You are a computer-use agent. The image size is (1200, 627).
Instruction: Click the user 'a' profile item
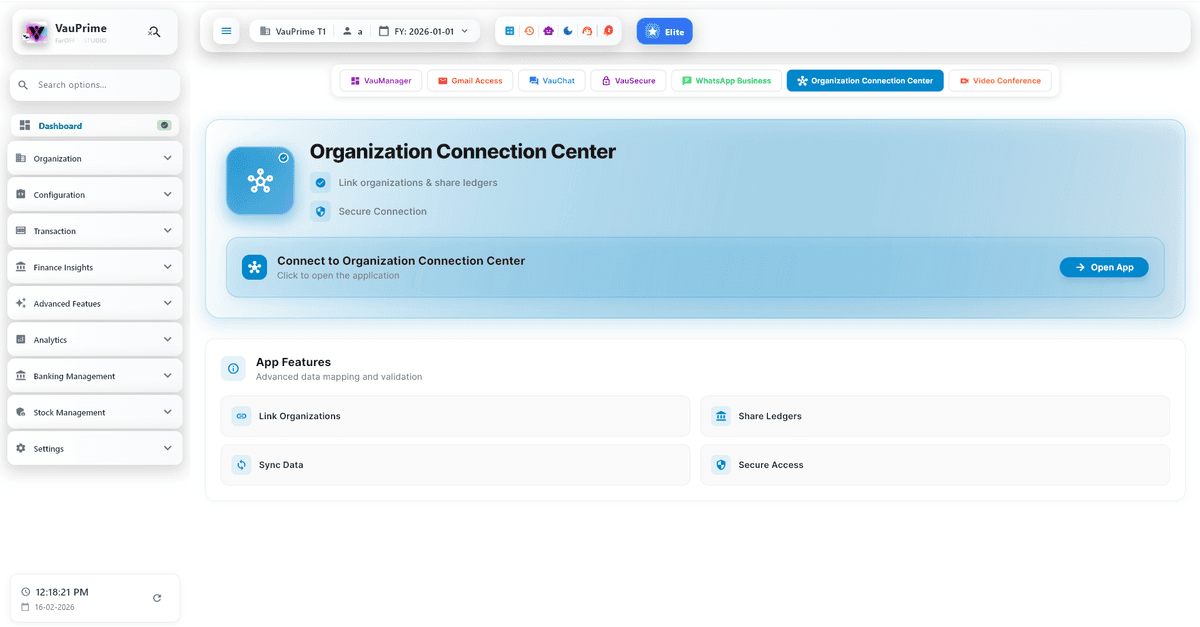(x=352, y=31)
